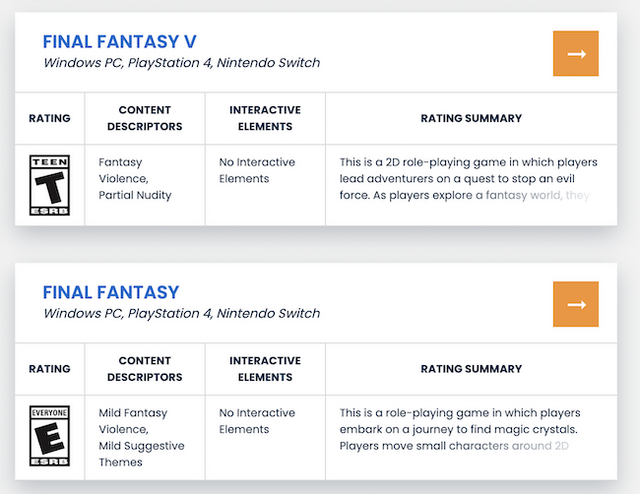Open the FINAL FANTASY V title link
Screen dimensions: 640x494
tap(119, 41)
